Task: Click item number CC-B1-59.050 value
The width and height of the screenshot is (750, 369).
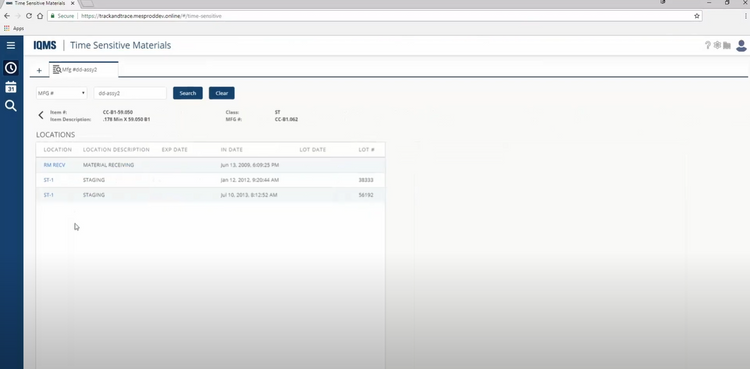Action: (x=118, y=112)
